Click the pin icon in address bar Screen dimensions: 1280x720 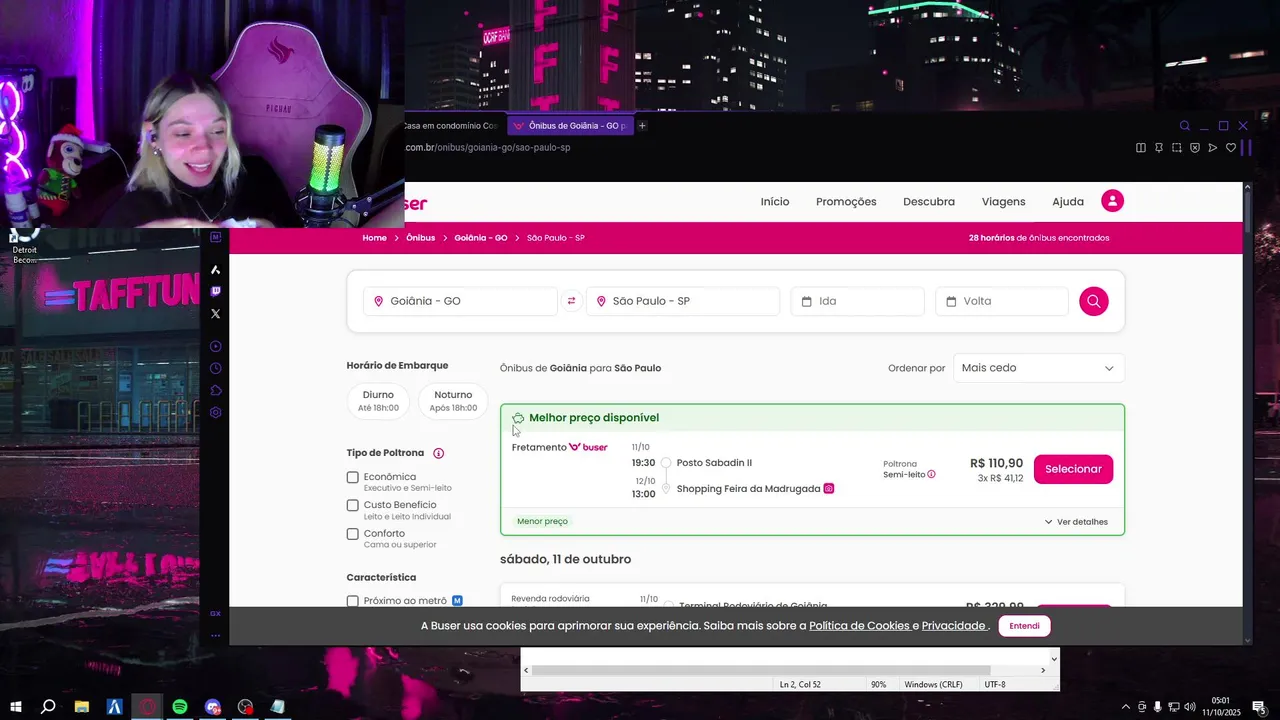tap(1159, 148)
